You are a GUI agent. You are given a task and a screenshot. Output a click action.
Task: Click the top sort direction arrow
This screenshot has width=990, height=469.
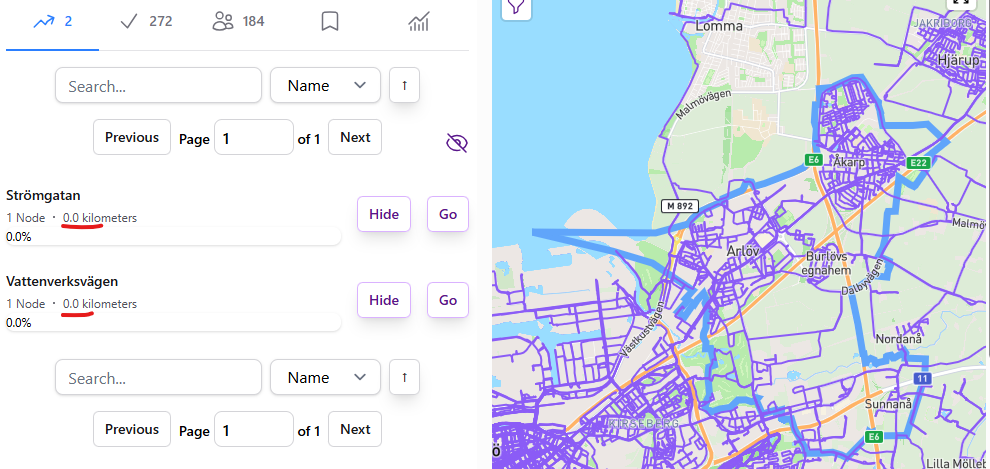click(x=404, y=86)
